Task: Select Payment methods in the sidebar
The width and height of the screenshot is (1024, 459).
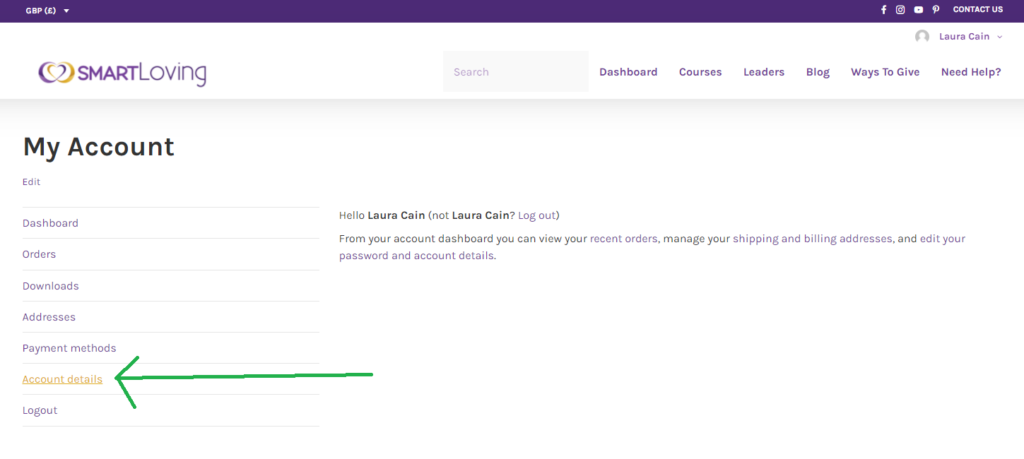Action: click(x=69, y=348)
